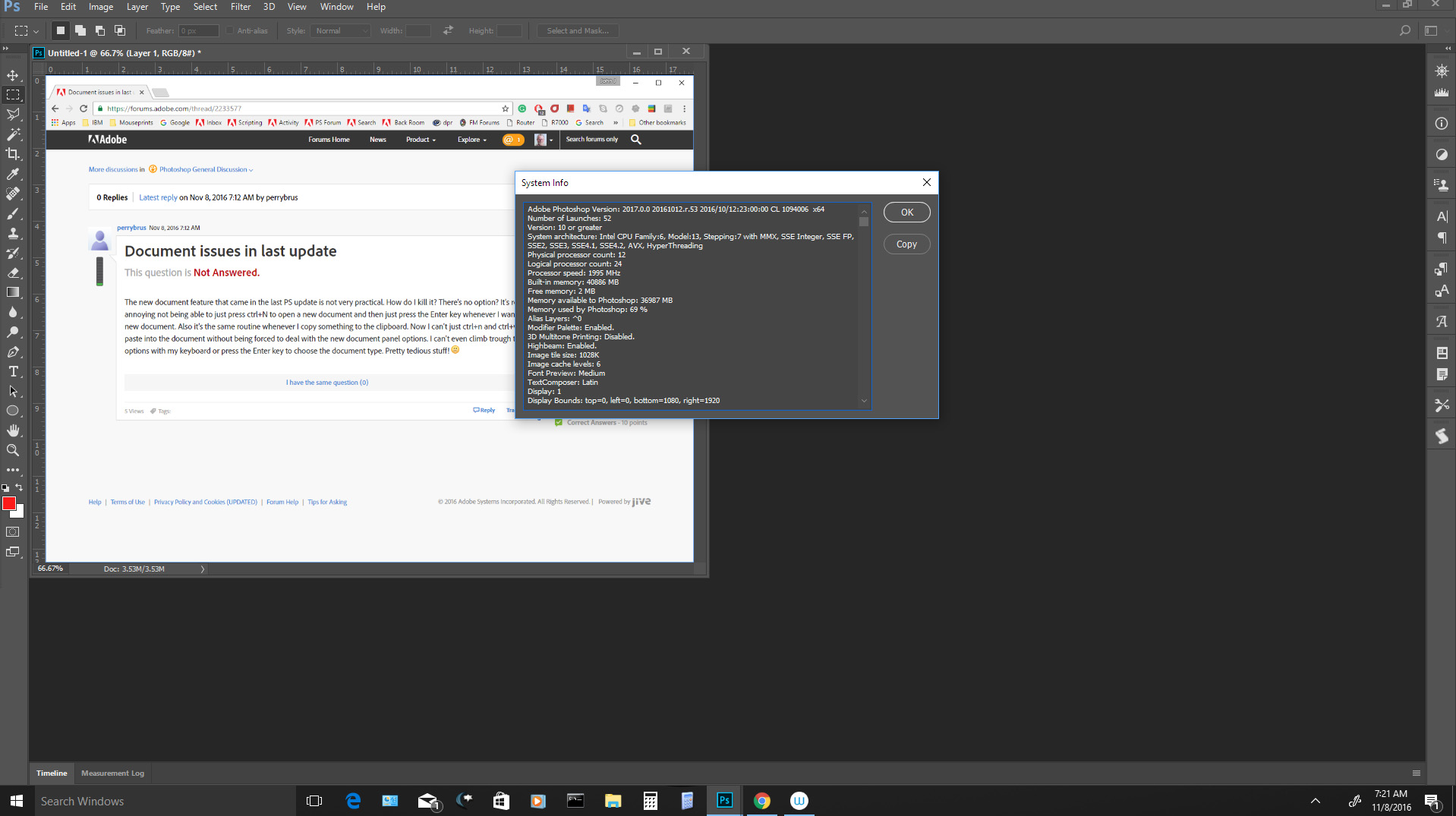This screenshot has width=1456, height=816.
Task: Switch to the Measurement Log tab
Action: [112, 773]
